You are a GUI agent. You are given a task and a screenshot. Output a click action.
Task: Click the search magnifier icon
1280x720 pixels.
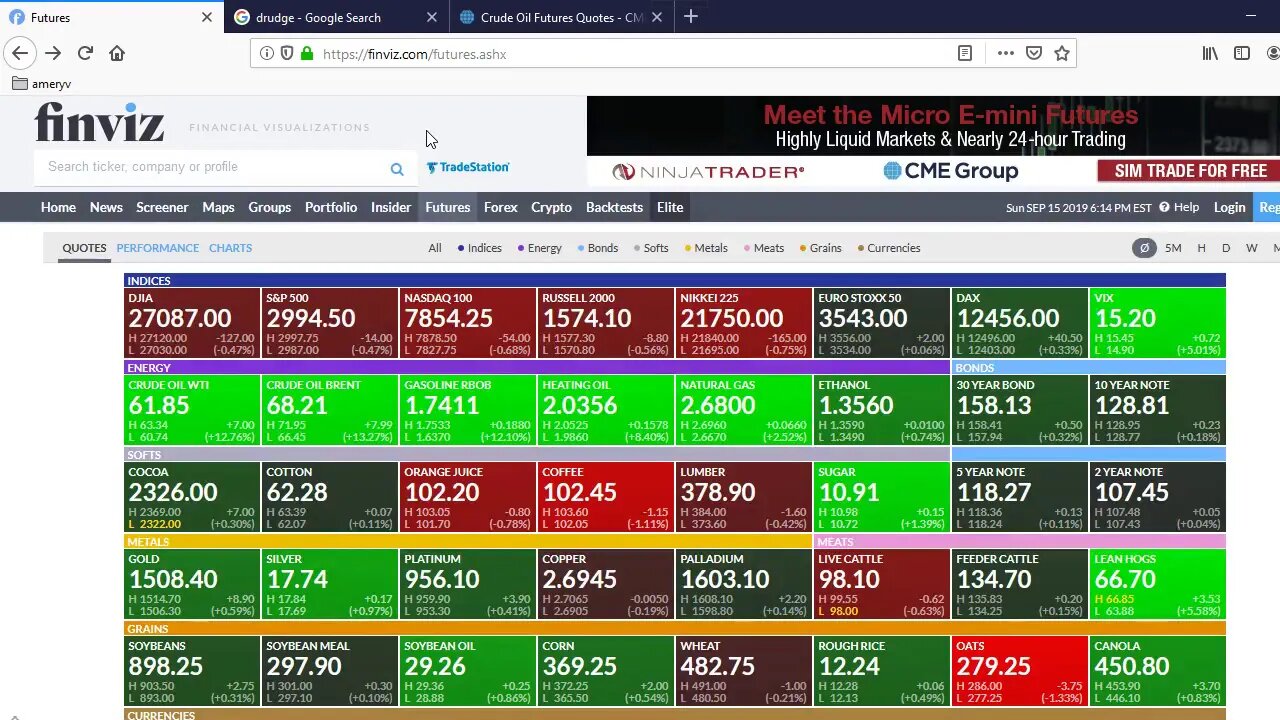pyautogui.click(x=397, y=169)
